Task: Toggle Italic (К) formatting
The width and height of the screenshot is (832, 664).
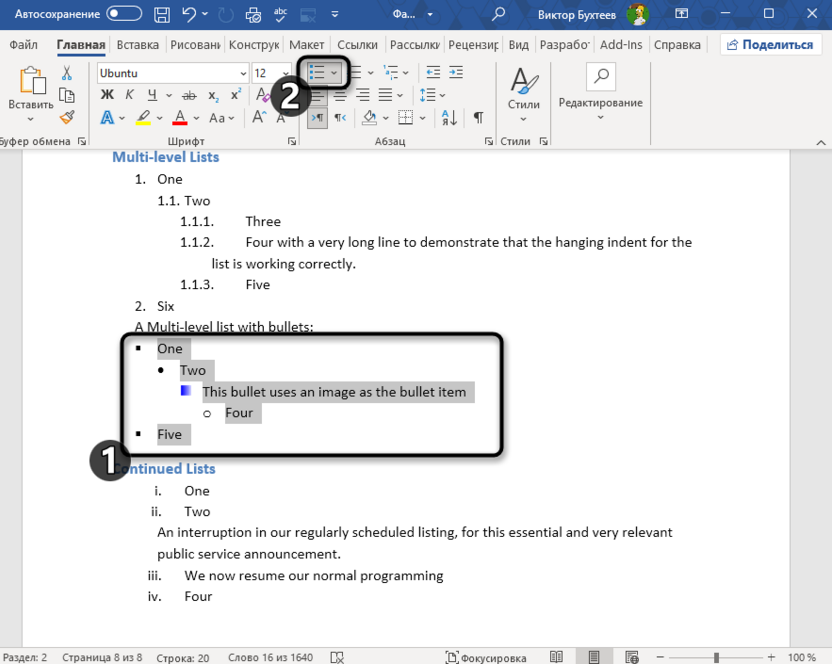Action: 129,95
